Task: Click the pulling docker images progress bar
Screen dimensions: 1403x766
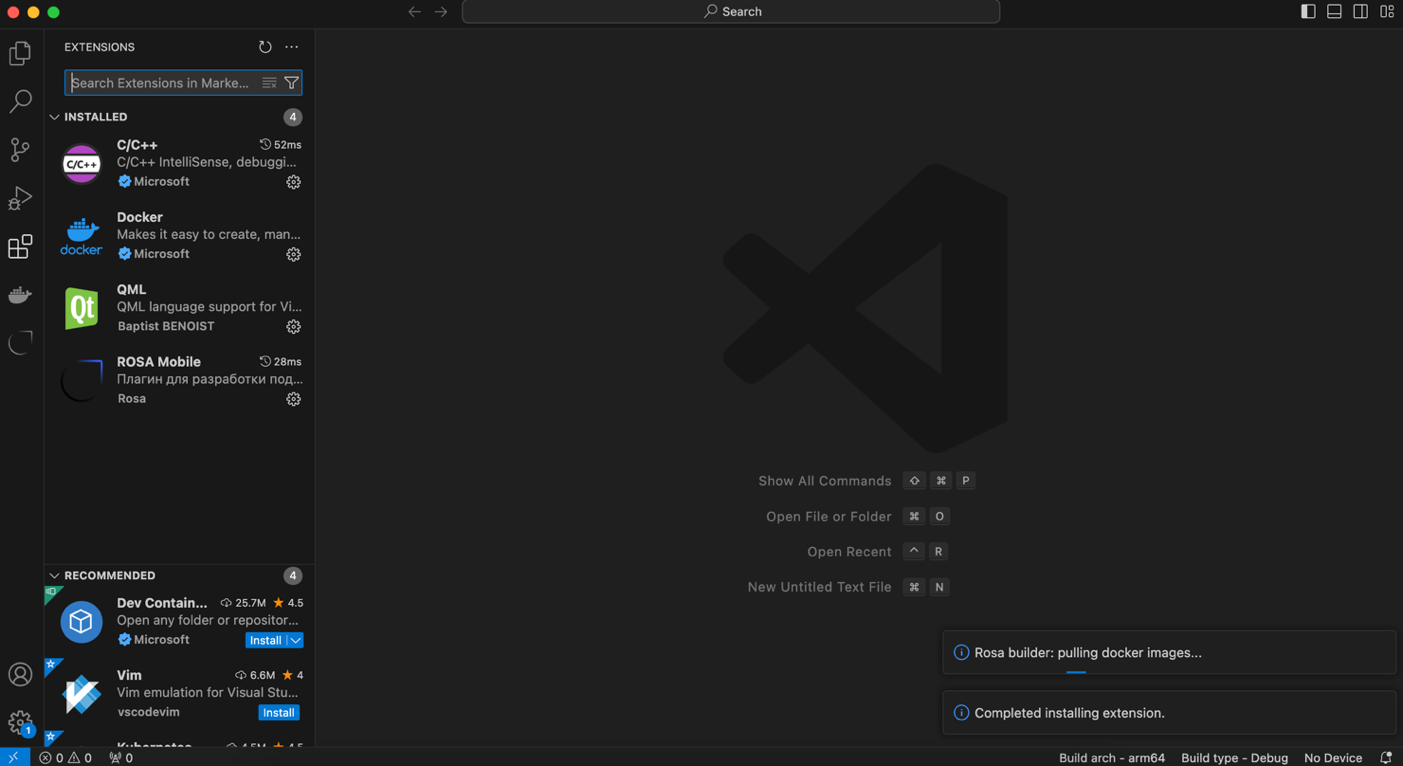Action: pos(1076,672)
